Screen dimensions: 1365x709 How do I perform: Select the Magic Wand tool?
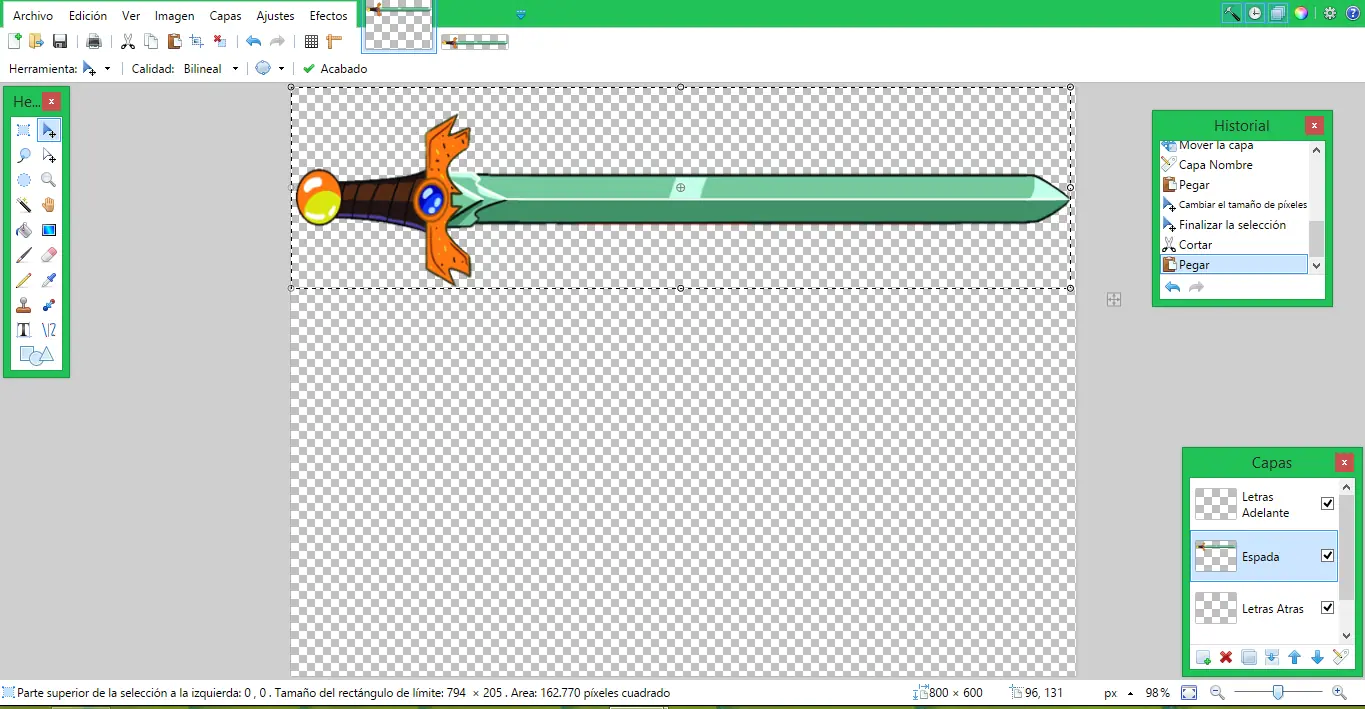pyautogui.click(x=24, y=205)
